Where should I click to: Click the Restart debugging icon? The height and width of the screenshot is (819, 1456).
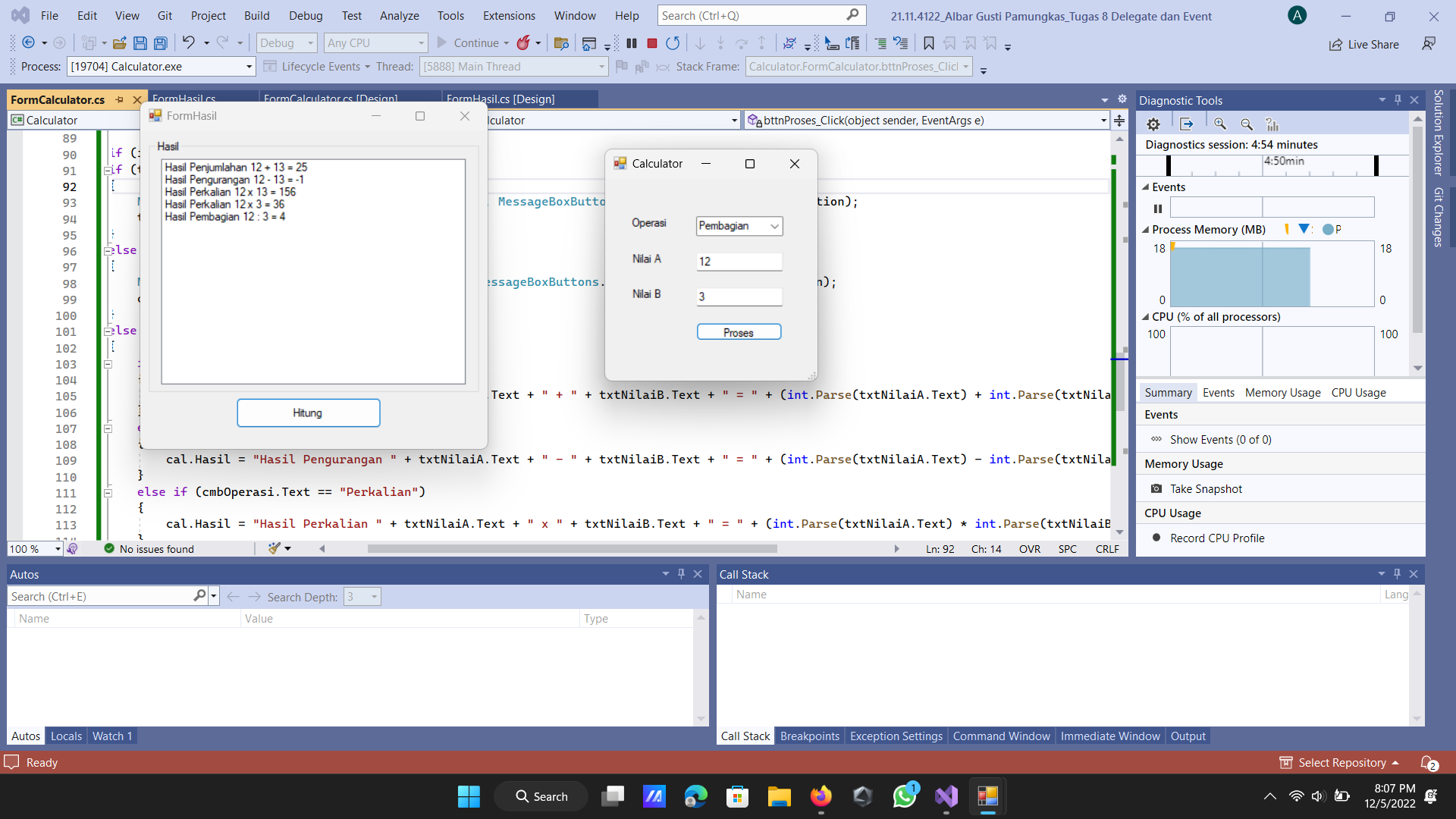click(x=673, y=43)
